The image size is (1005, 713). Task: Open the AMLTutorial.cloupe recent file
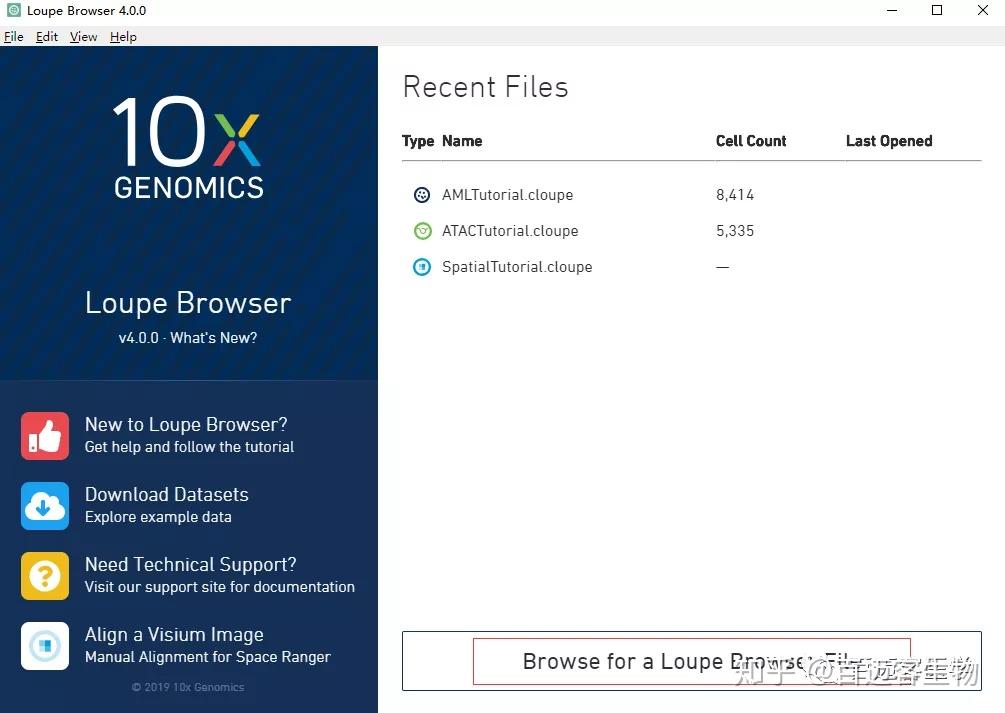(x=507, y=194)
